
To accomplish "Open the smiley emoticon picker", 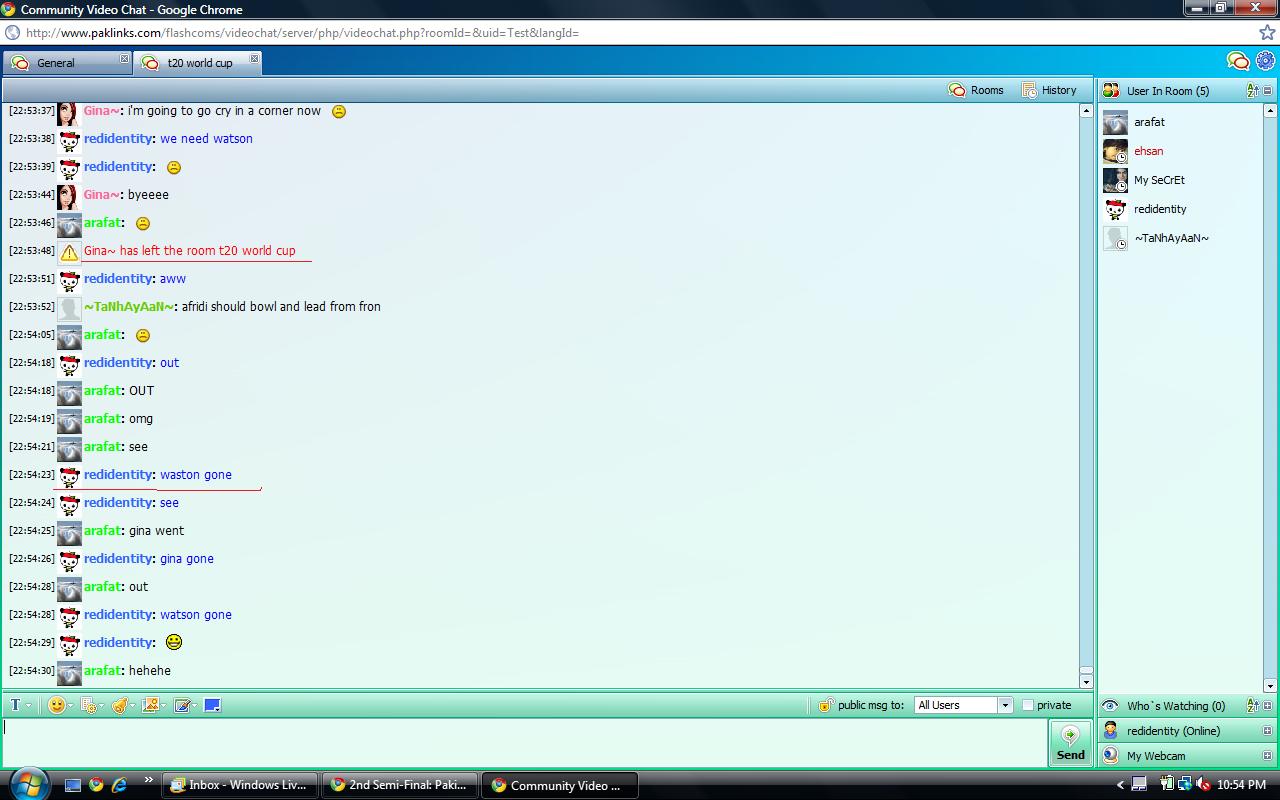I will click(57, 705).
